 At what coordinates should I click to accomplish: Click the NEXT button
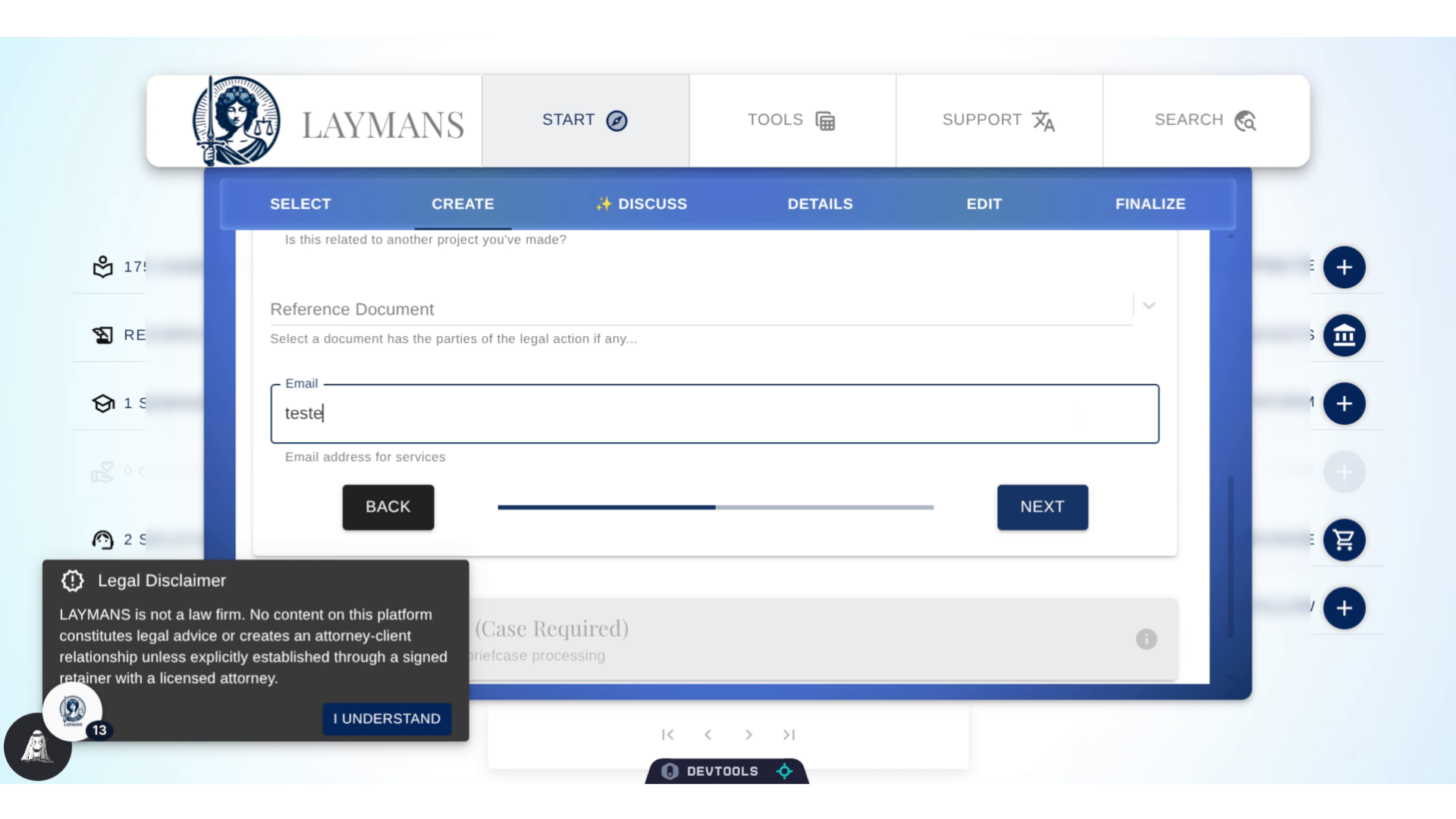click(x=1042, y=507)
